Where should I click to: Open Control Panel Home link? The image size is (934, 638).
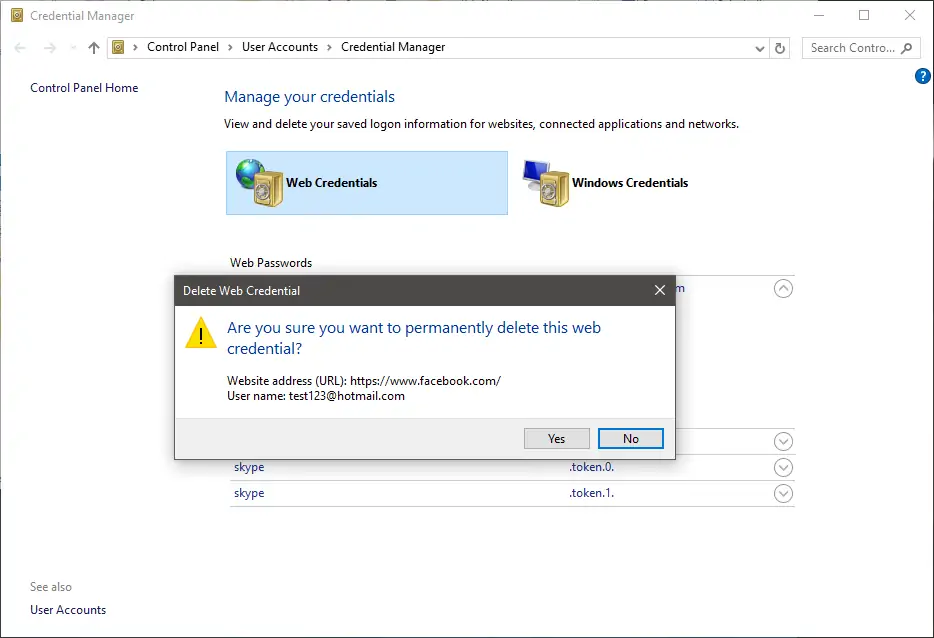[x=84, y=88]
